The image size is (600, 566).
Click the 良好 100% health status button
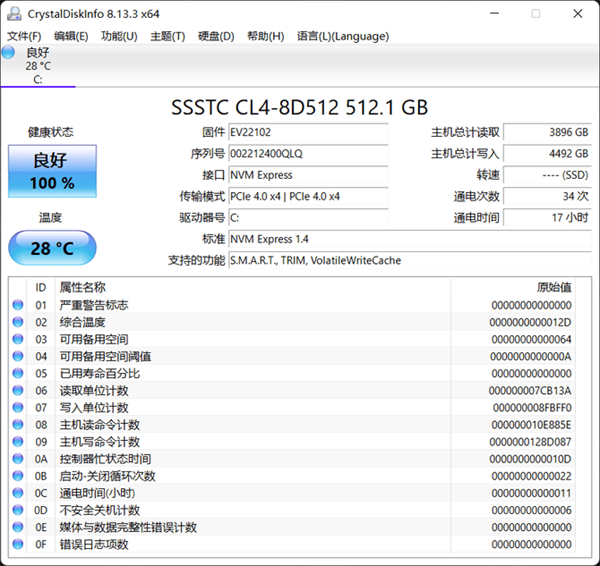tap(52, 171)
